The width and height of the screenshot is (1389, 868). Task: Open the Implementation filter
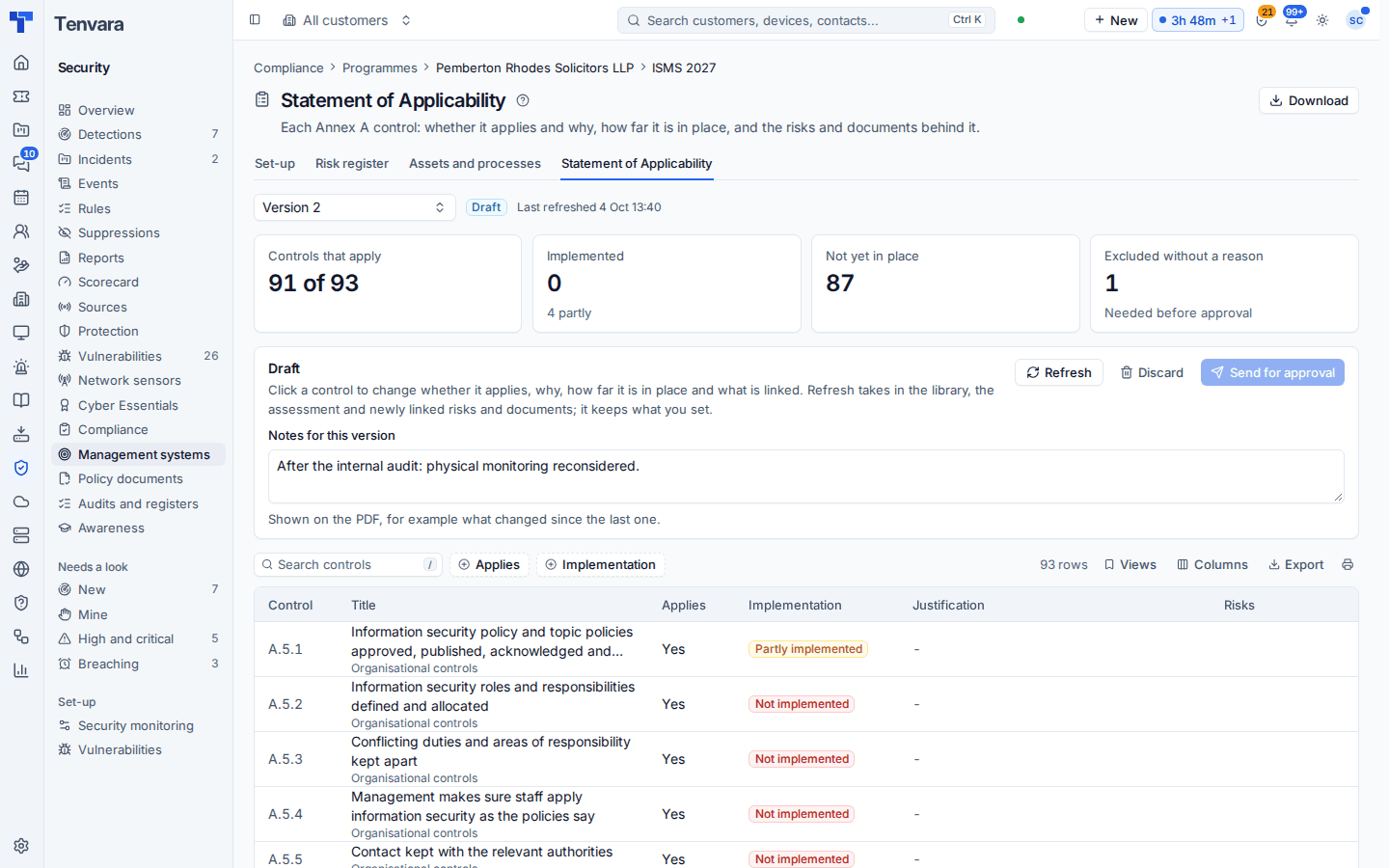click(600, 565)
